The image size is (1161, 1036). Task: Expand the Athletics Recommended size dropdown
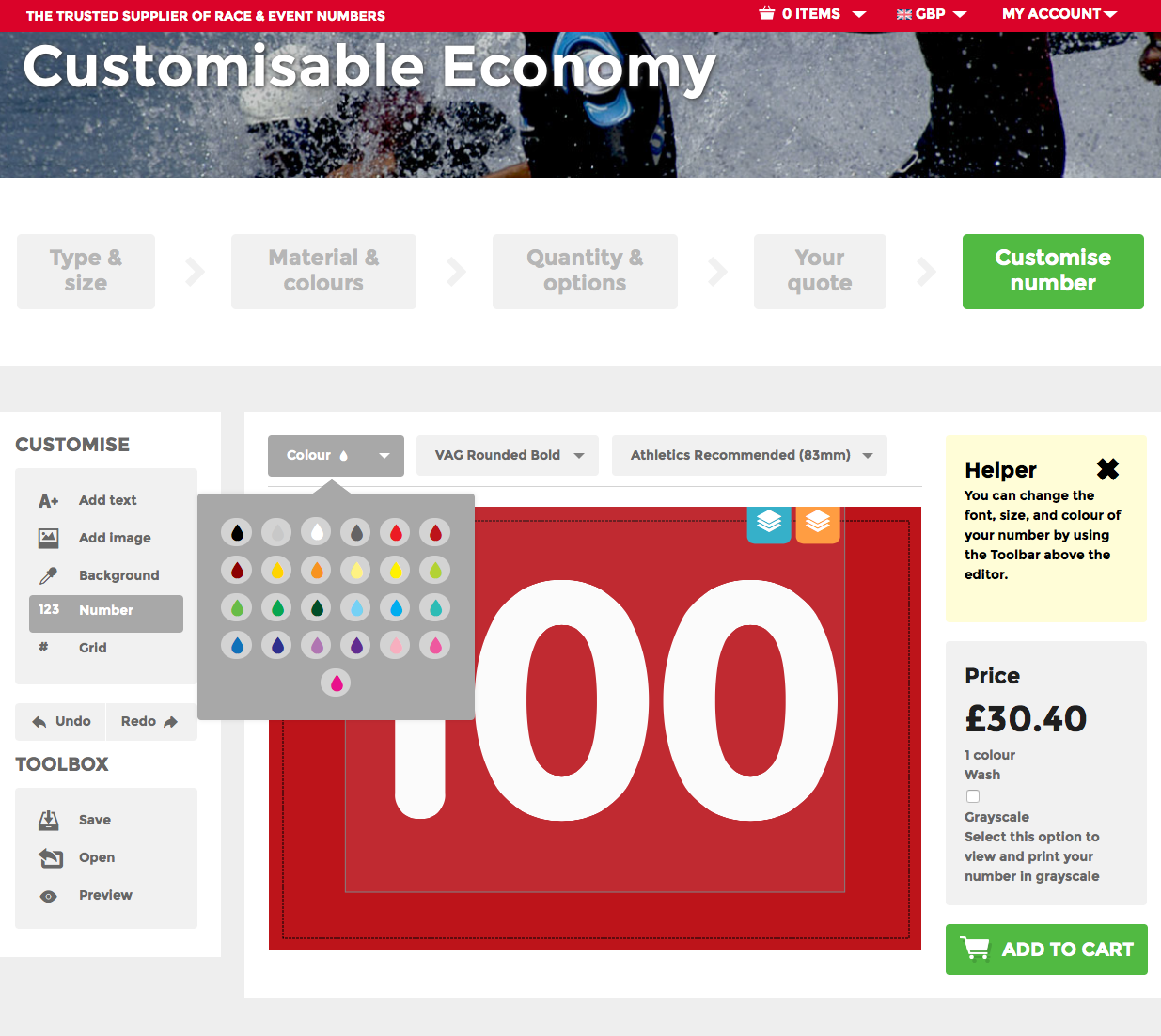tap(749, 455)
